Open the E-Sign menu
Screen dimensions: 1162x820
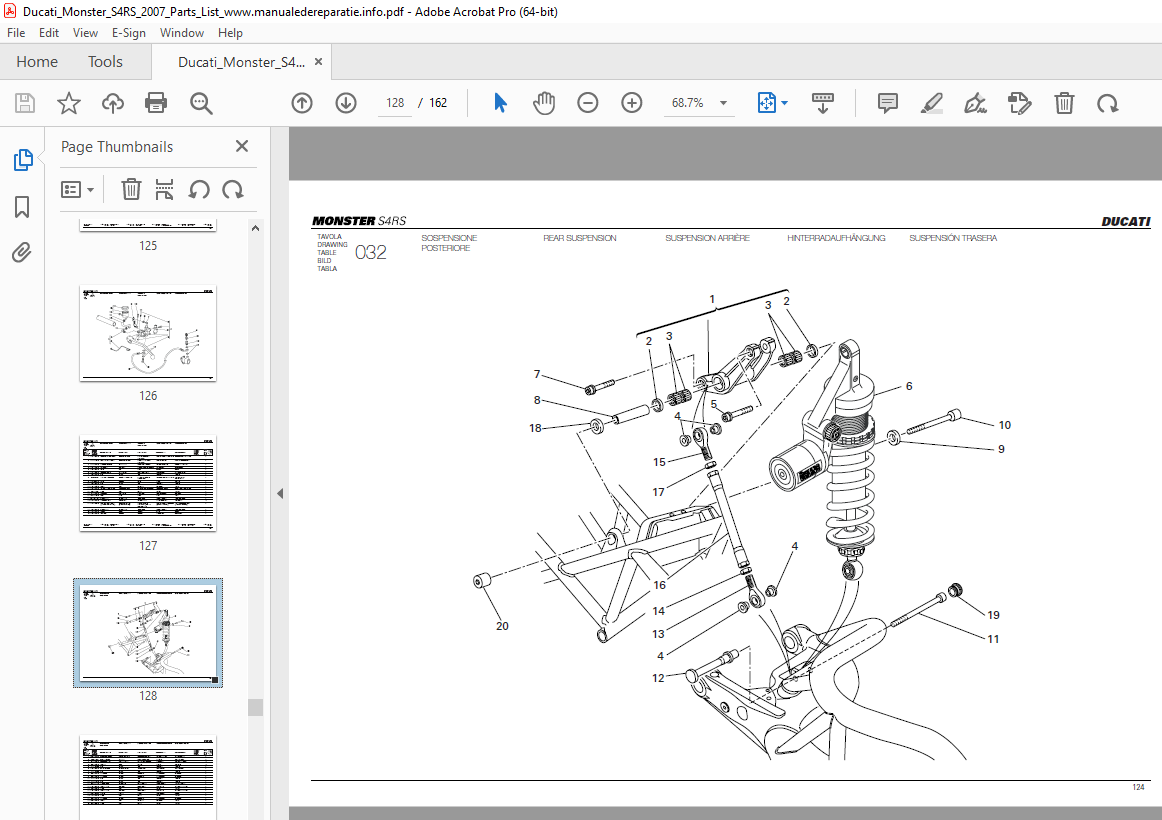[128, 33]
